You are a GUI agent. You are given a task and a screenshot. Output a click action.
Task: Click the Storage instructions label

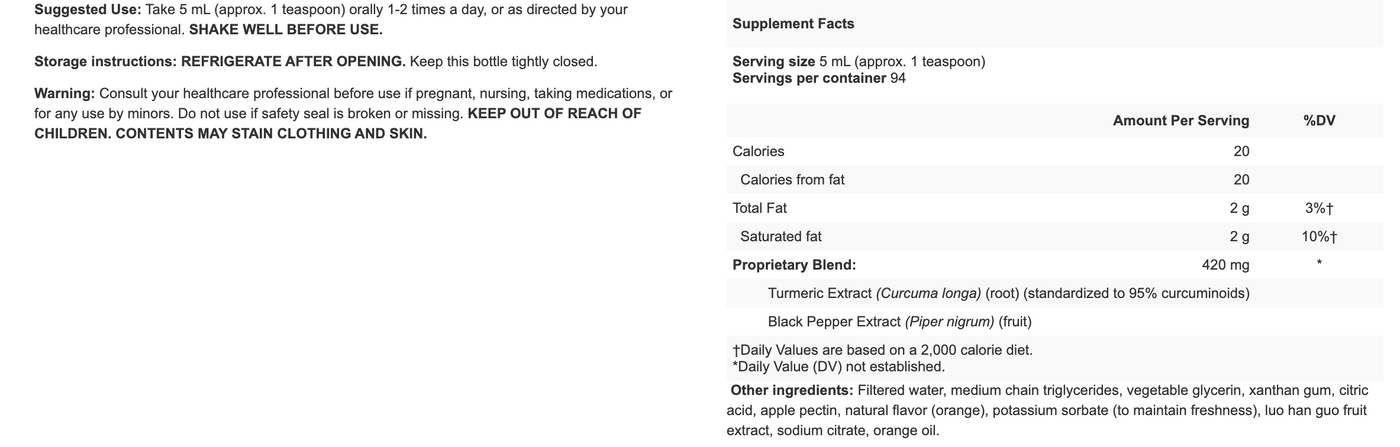105,61
